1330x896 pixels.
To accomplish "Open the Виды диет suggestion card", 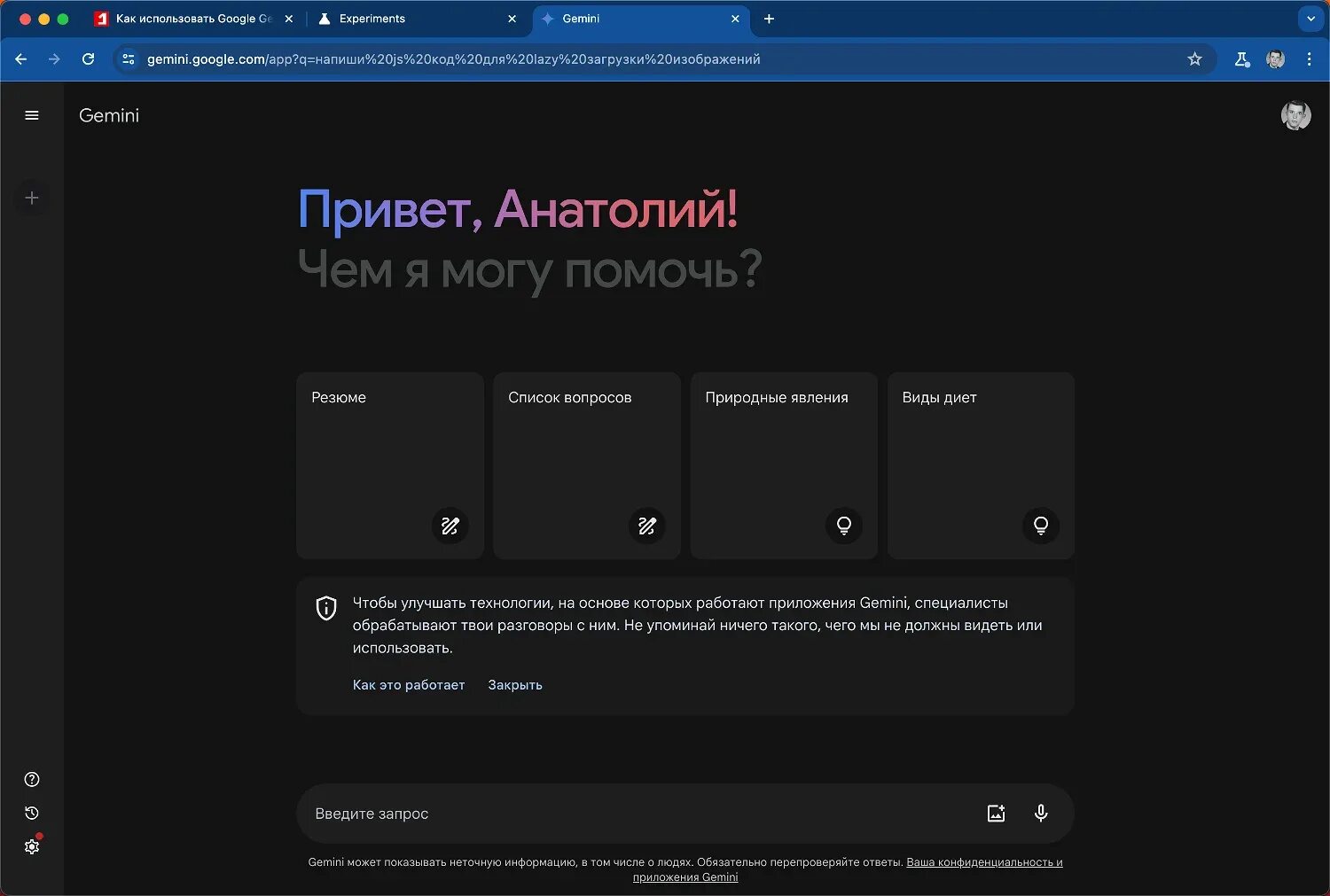I will [x=981, y=466].
